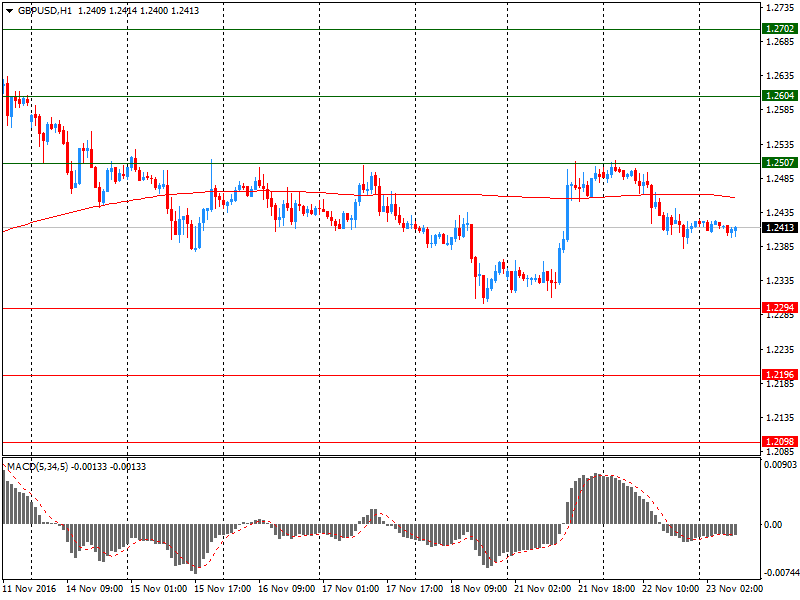Click the 16 Nov 09:00 time label

[286, 589]
